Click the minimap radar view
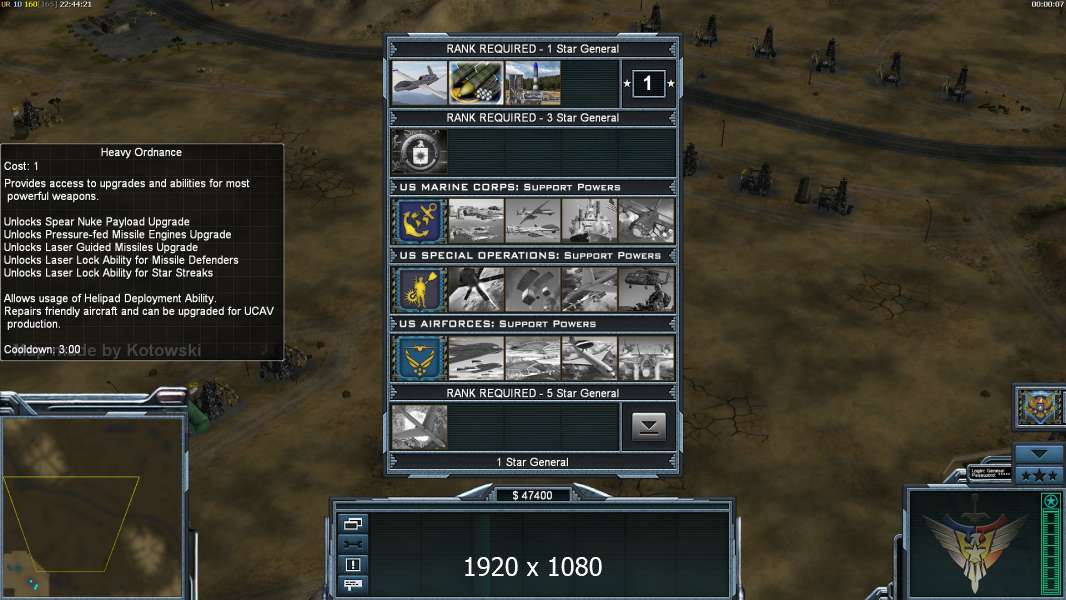 tap(92, 507)
